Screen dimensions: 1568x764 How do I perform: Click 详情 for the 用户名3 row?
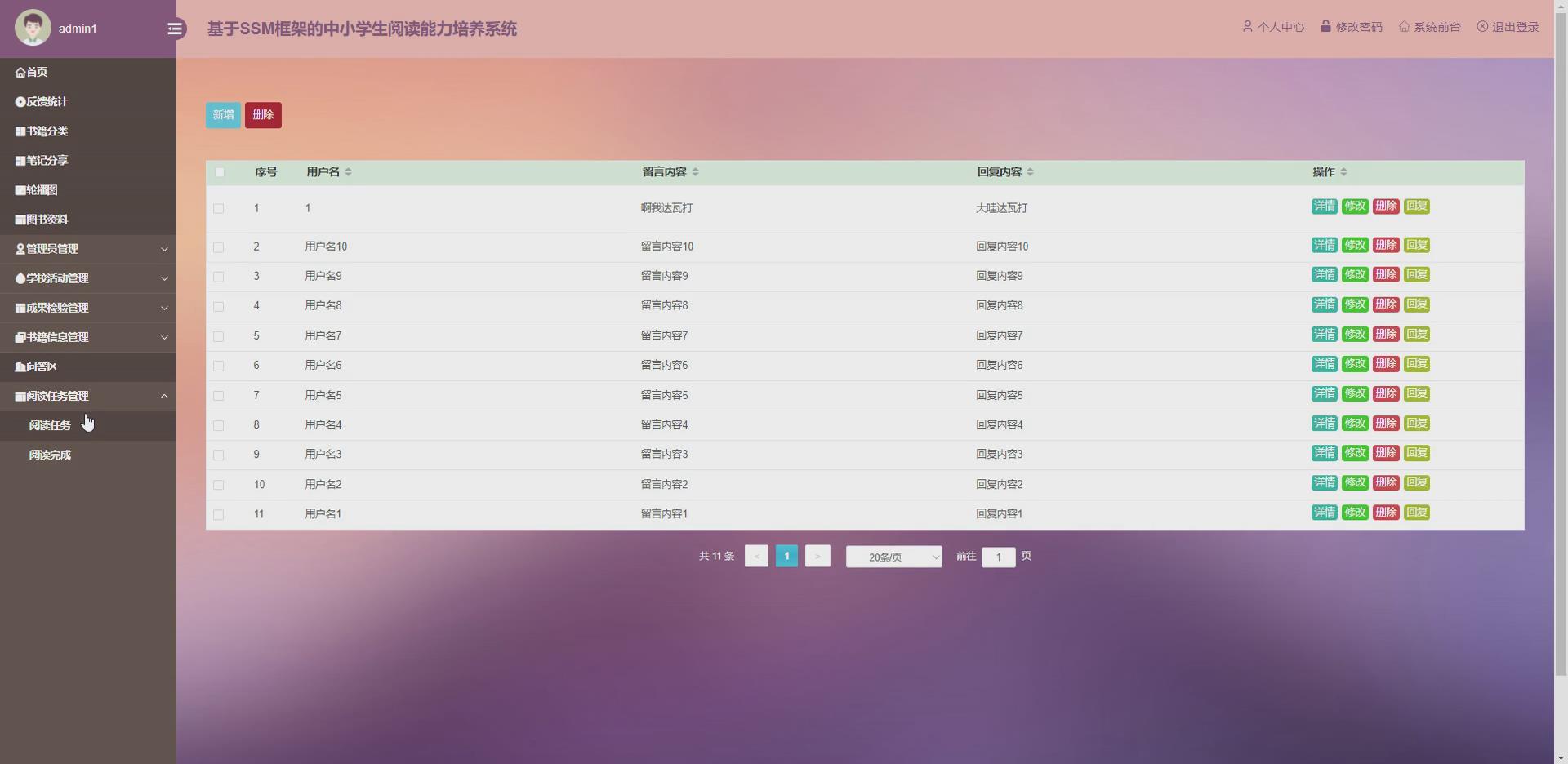[1325, 453]
